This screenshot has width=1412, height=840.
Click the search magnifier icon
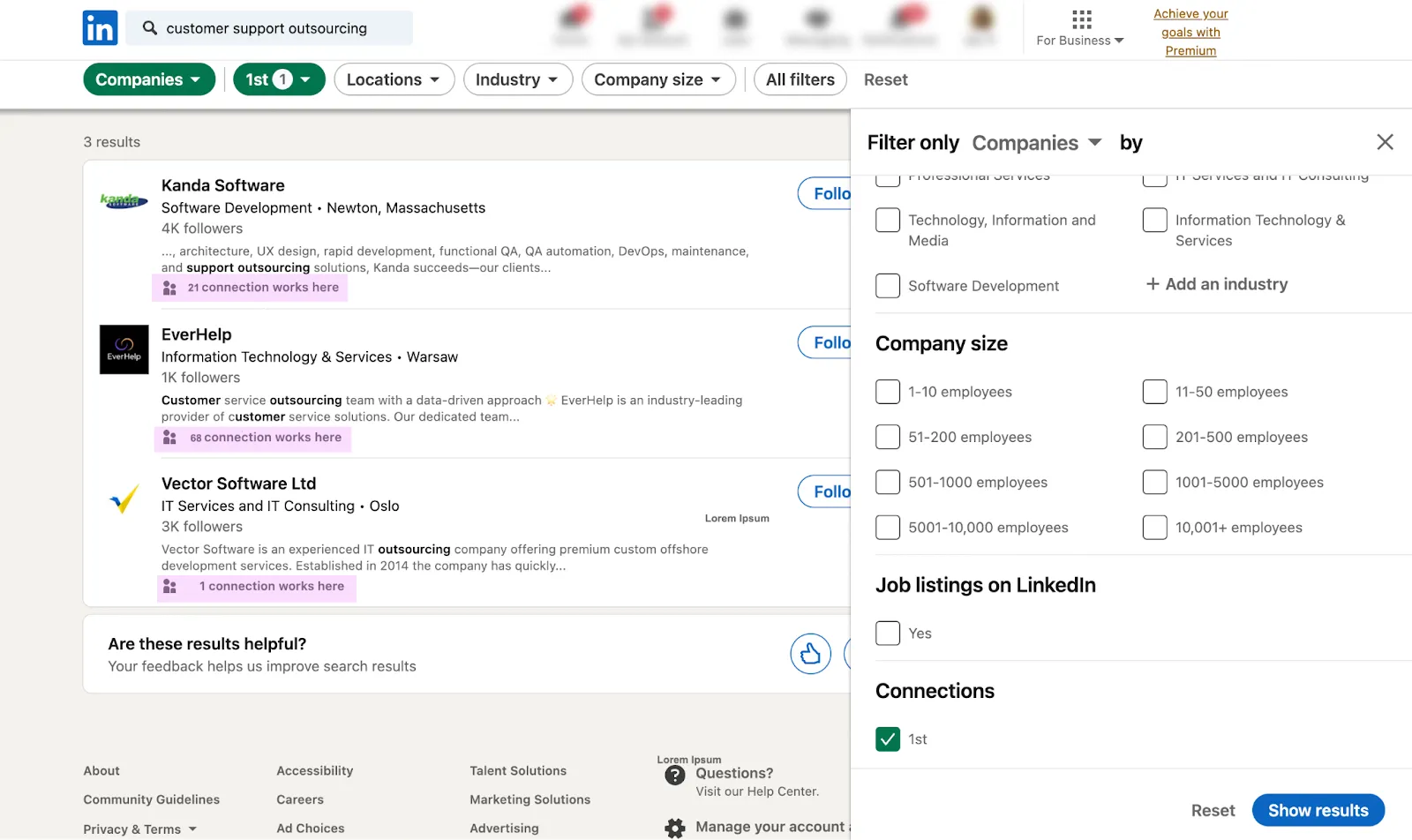pos(150,28)
